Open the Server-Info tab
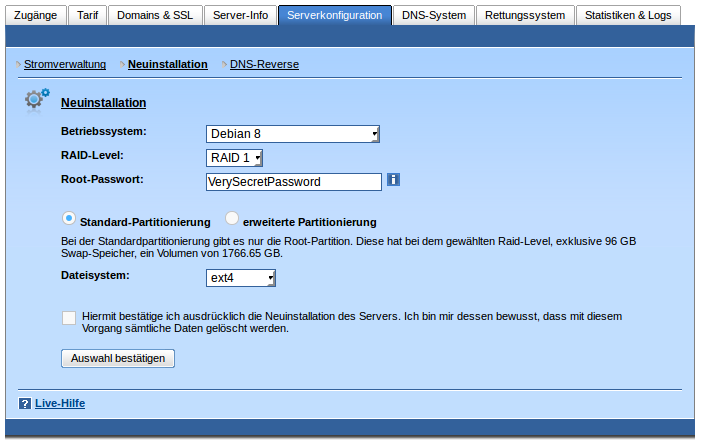The width and height of the screenshot is (703, 441). point(240,15)
